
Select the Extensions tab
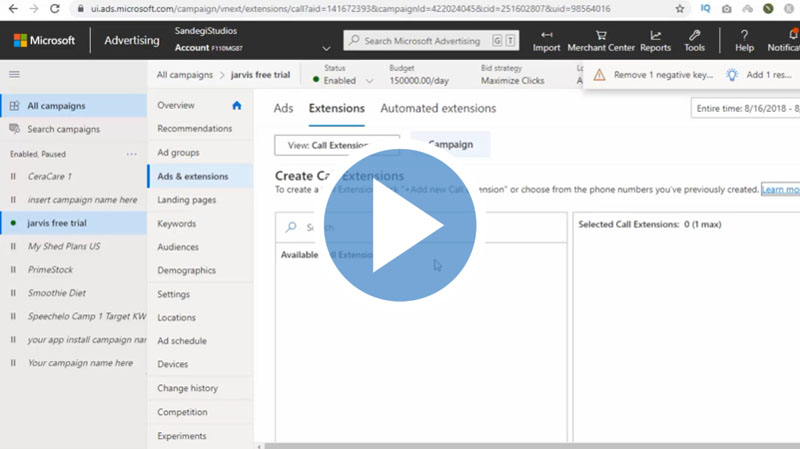coord(337,108)
